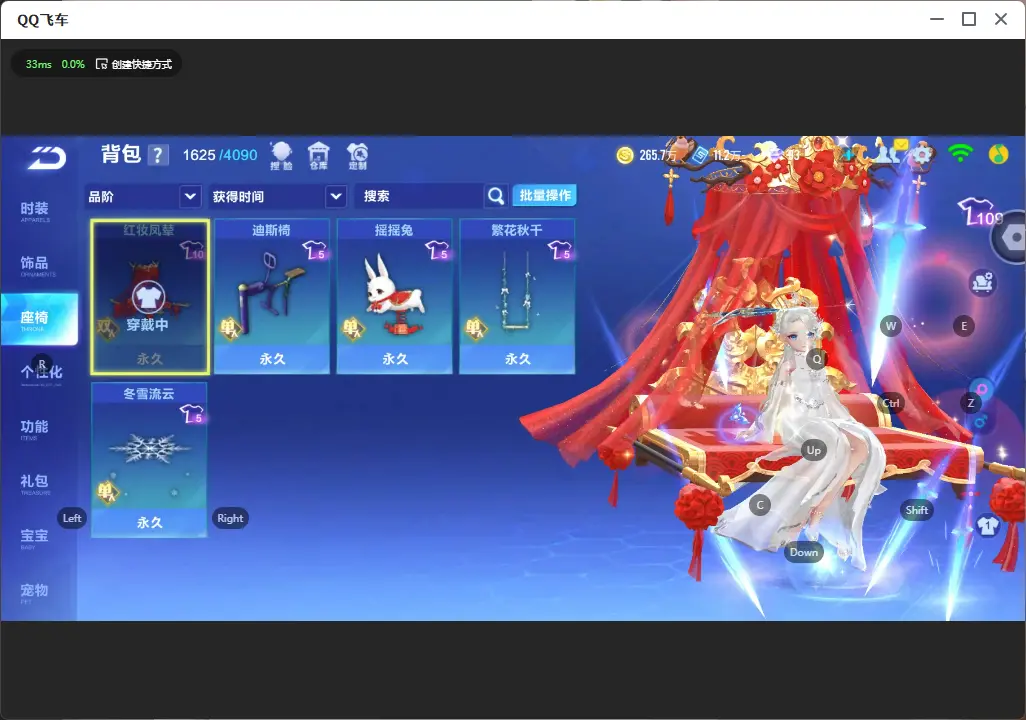Click the back logo icon at top-left
The image size is (1026, 720).
click(47, 158)
